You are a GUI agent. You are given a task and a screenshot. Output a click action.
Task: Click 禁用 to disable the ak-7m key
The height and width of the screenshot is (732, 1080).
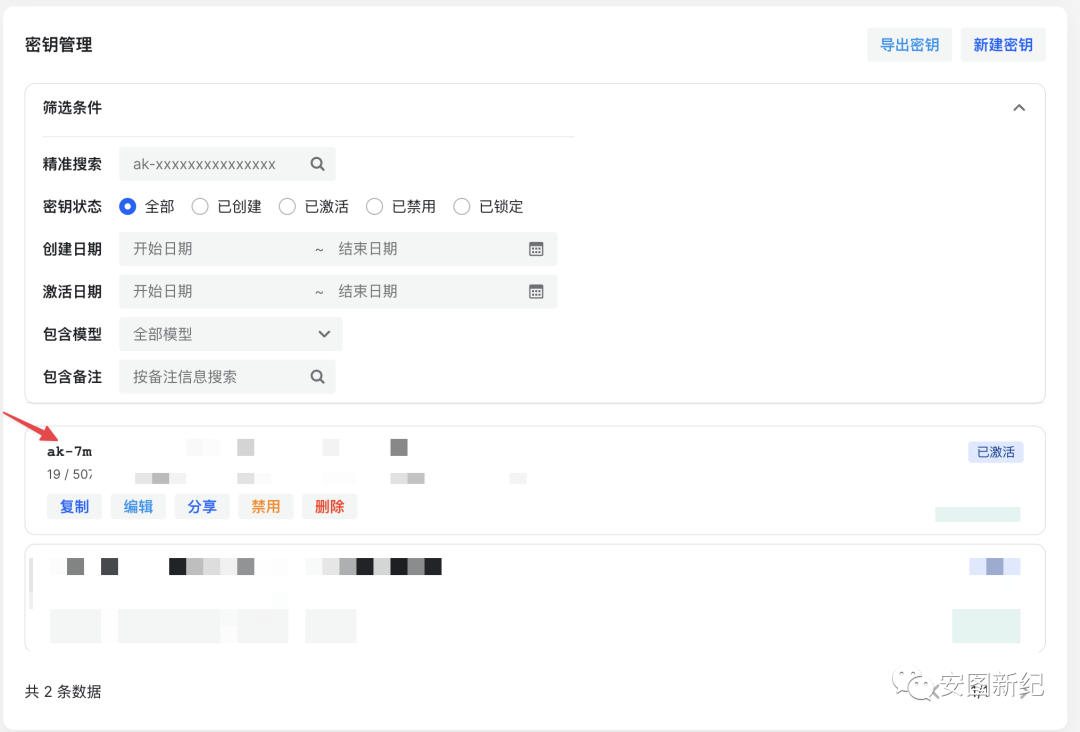265,507
